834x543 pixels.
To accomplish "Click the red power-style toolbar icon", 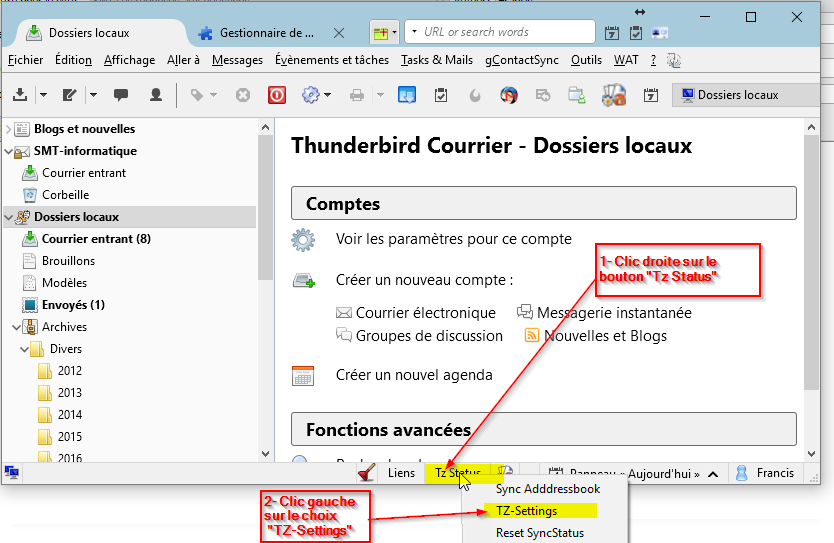I will pyautogui.click(x=277, y=95).
